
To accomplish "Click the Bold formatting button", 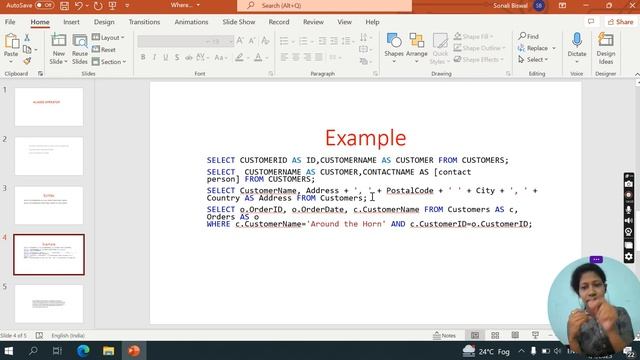I will (143, 58).
